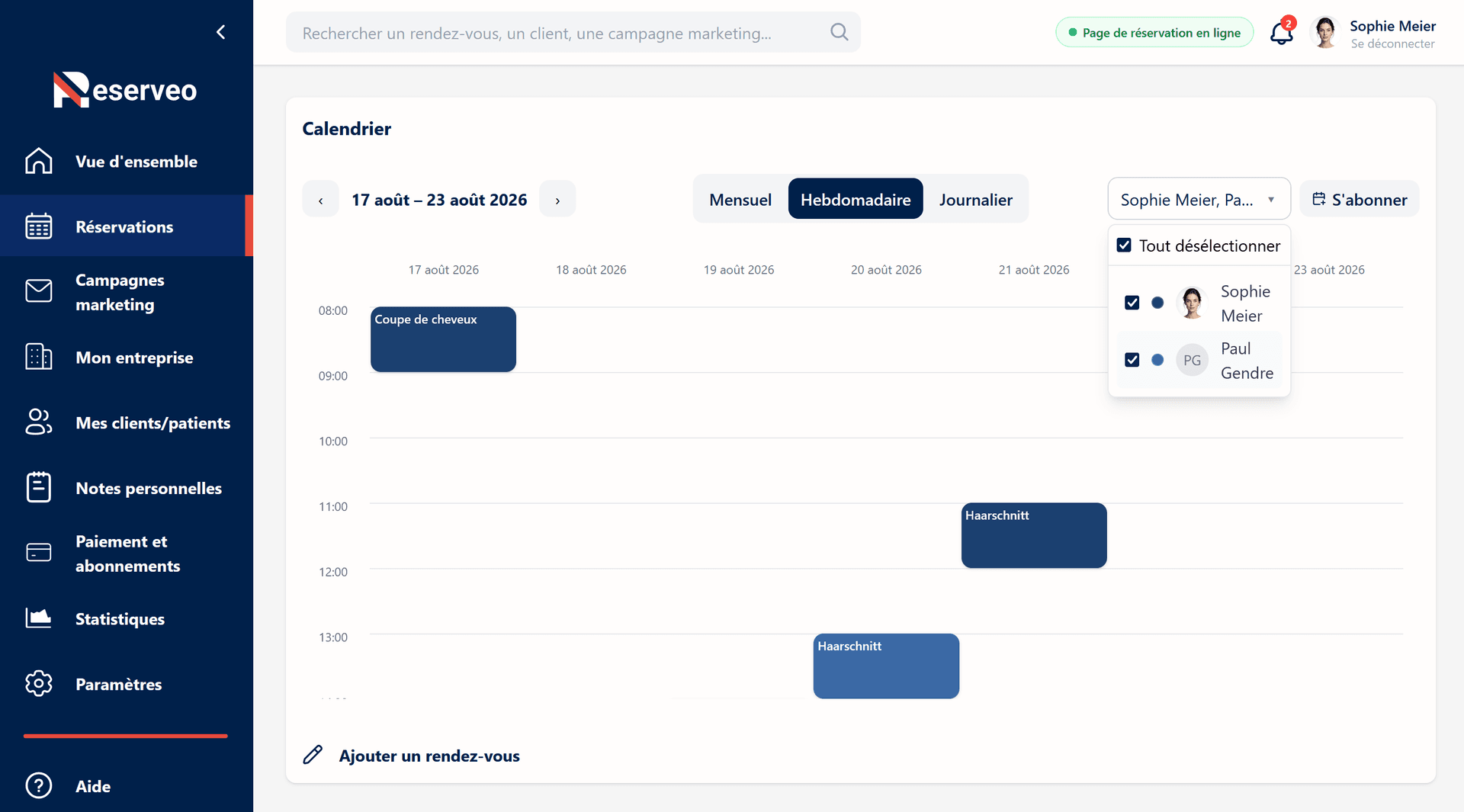
Task: Click the people icon for Mes clients/patients
Action: [x=39, y=422]
